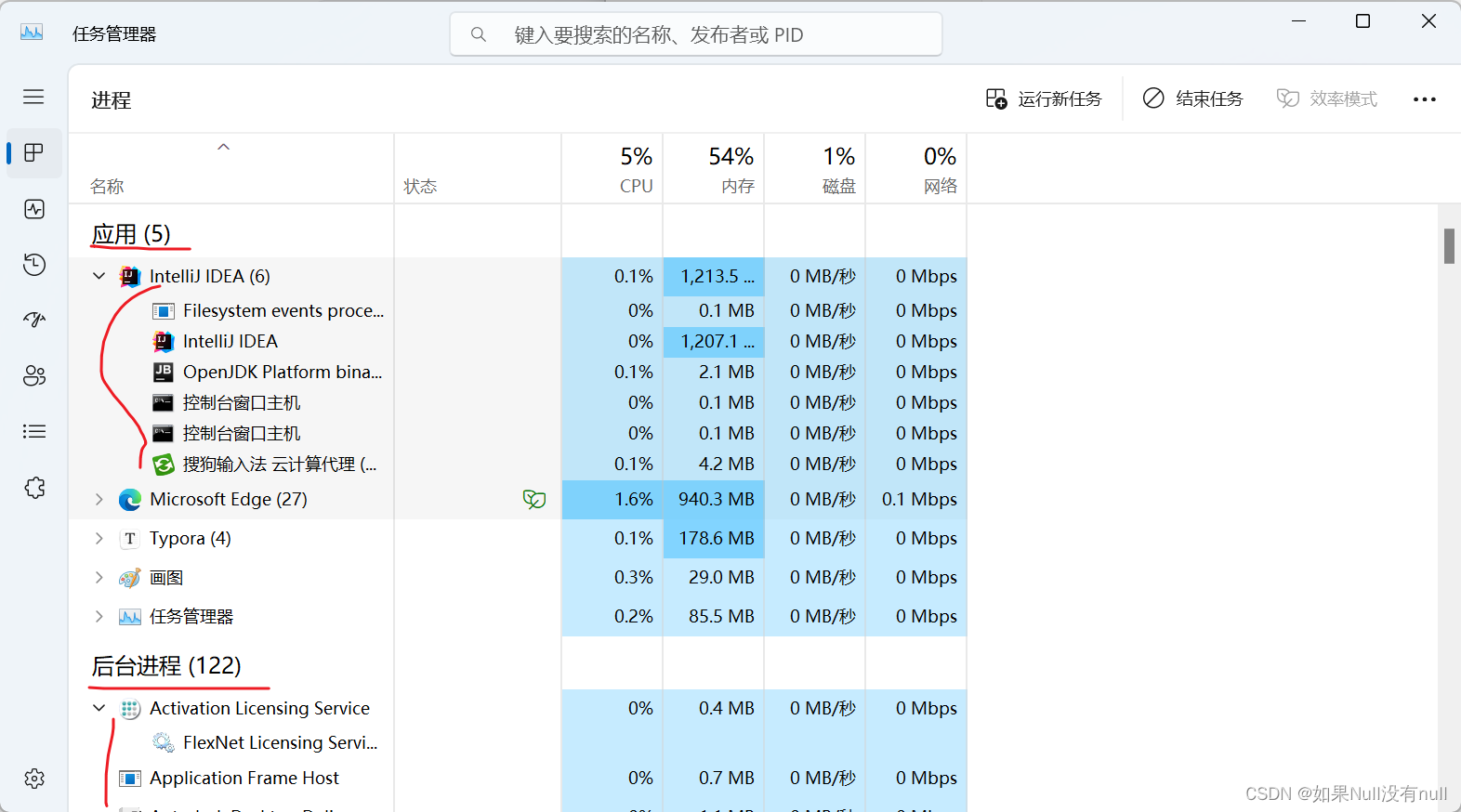The width and height of the screenshot is (1461, 812).
Task: Open the more options ellipsis menu
Action: pyautogui.click(x=1425, y=98)
